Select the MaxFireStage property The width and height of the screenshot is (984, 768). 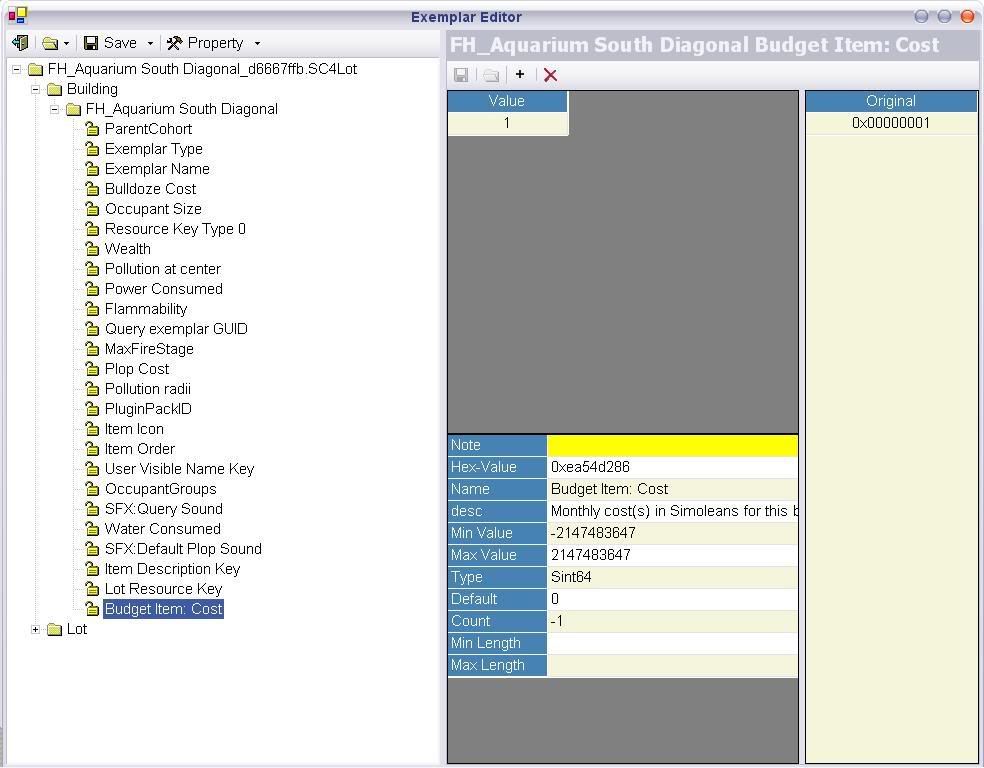click(x=149, y=349)
